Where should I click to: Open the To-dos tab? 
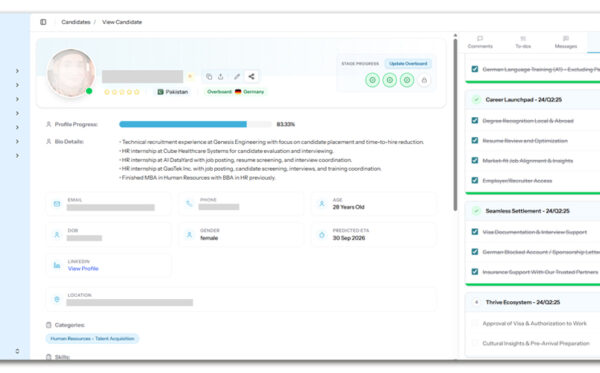(523, 42)
